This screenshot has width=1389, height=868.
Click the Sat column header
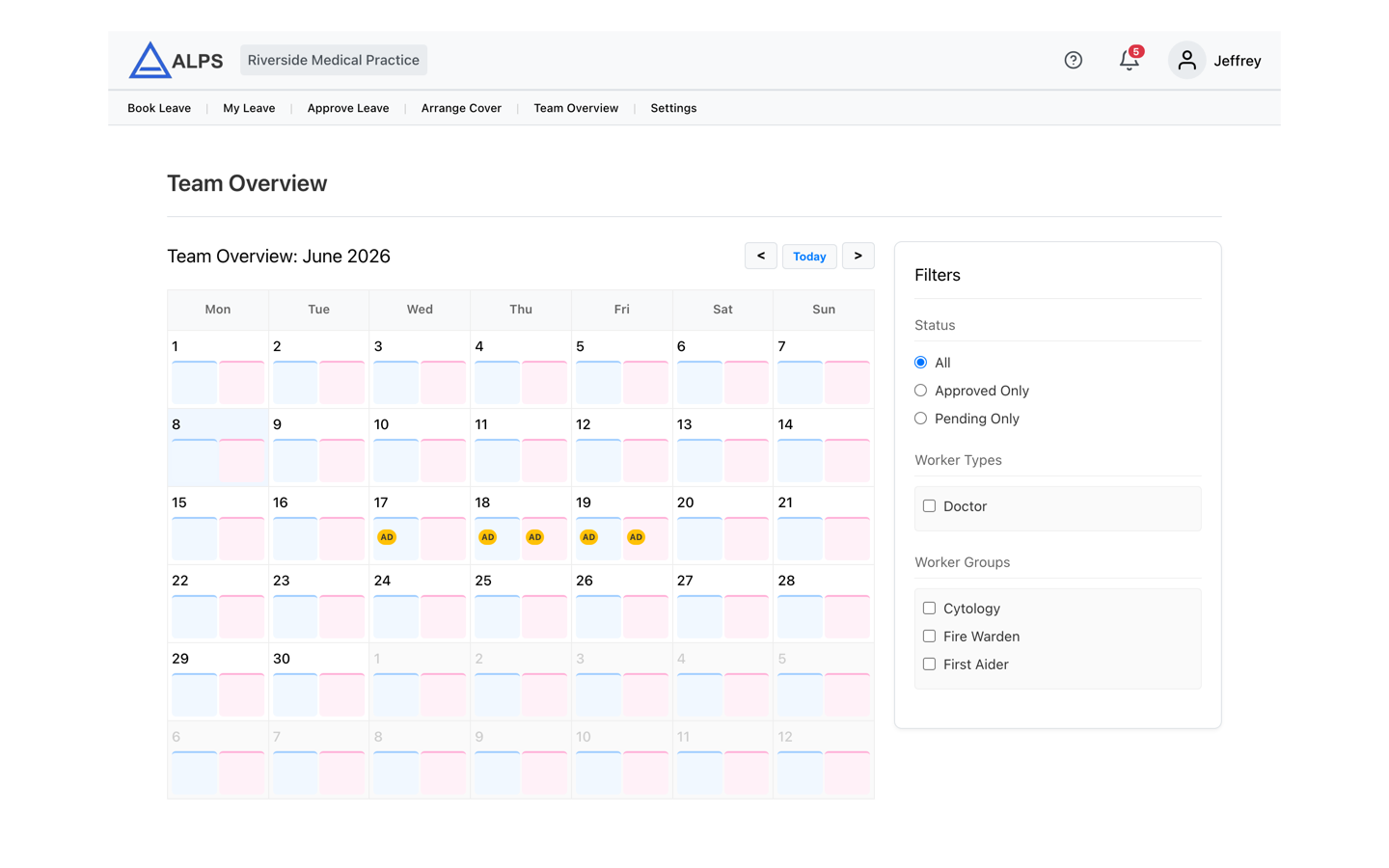tap(722, 310)
